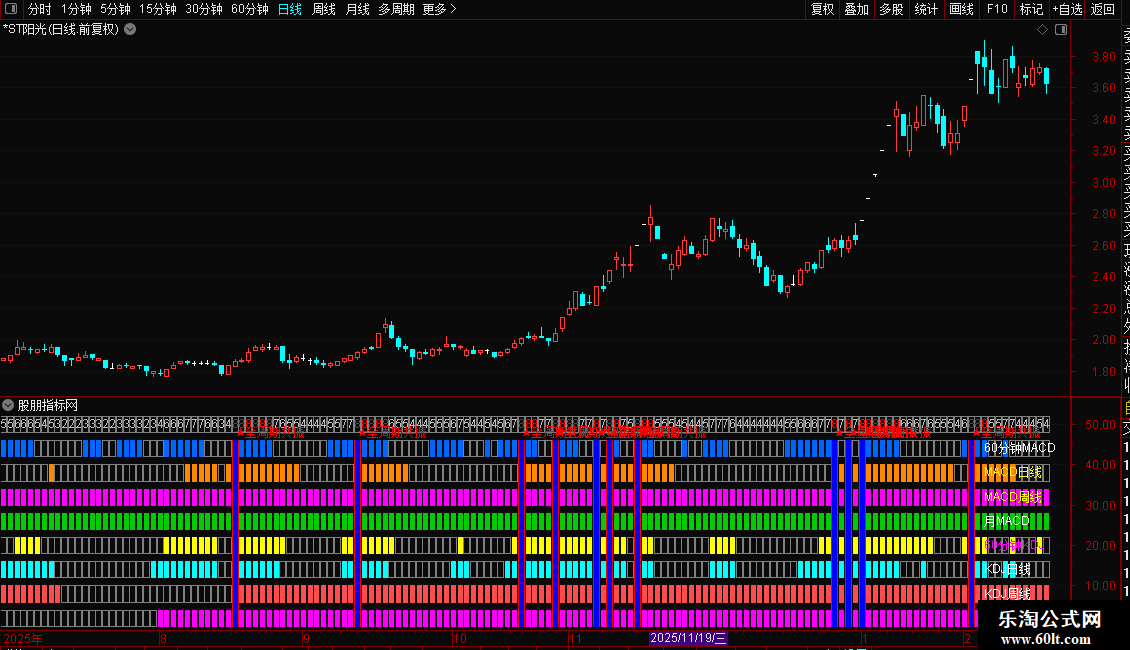
Task: Click month 11 on time axis
Action: click(575, 638)
